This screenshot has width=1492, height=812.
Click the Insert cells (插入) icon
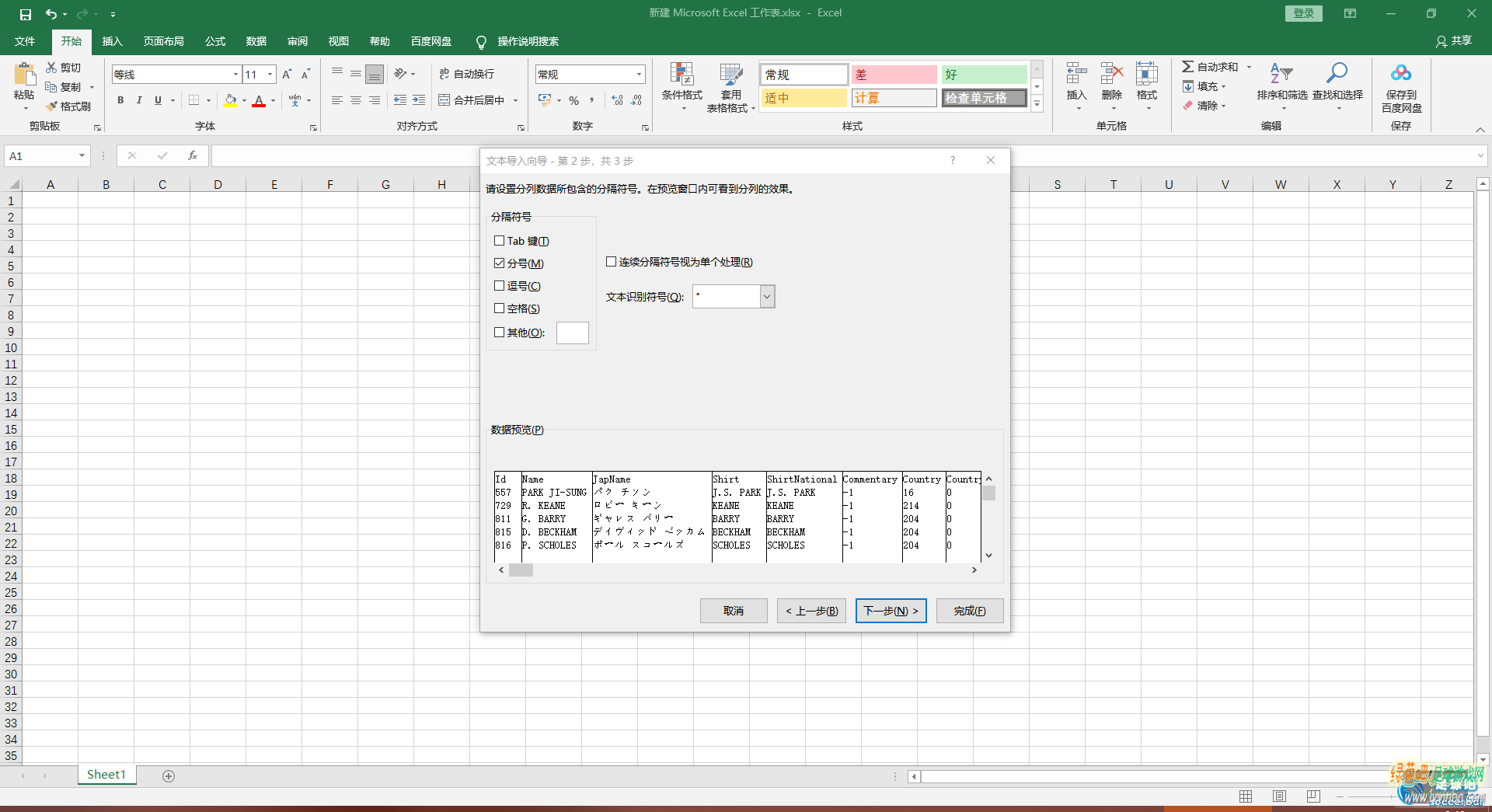point(1076,74)
